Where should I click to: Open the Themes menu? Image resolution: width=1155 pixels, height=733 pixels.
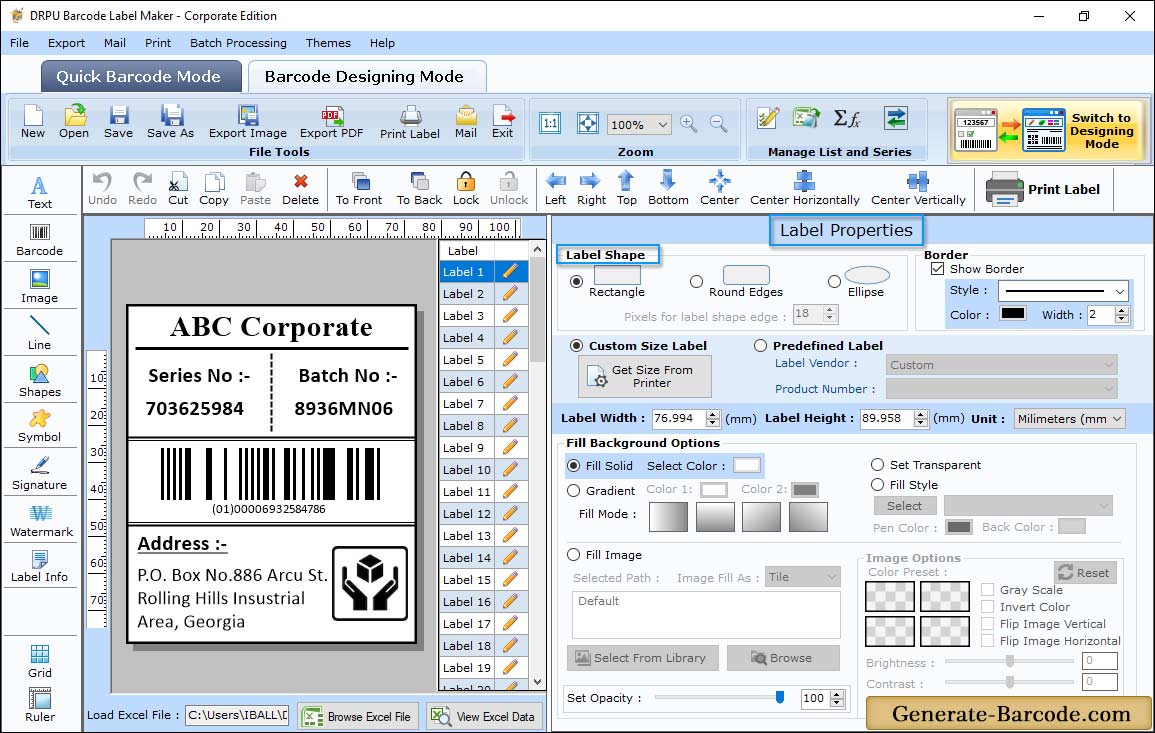328,43
